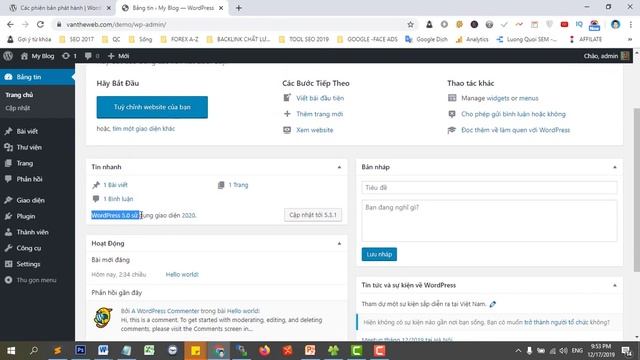
Task: Open the Bảng tin sidebar menu
Action: (x=37, y=77)
